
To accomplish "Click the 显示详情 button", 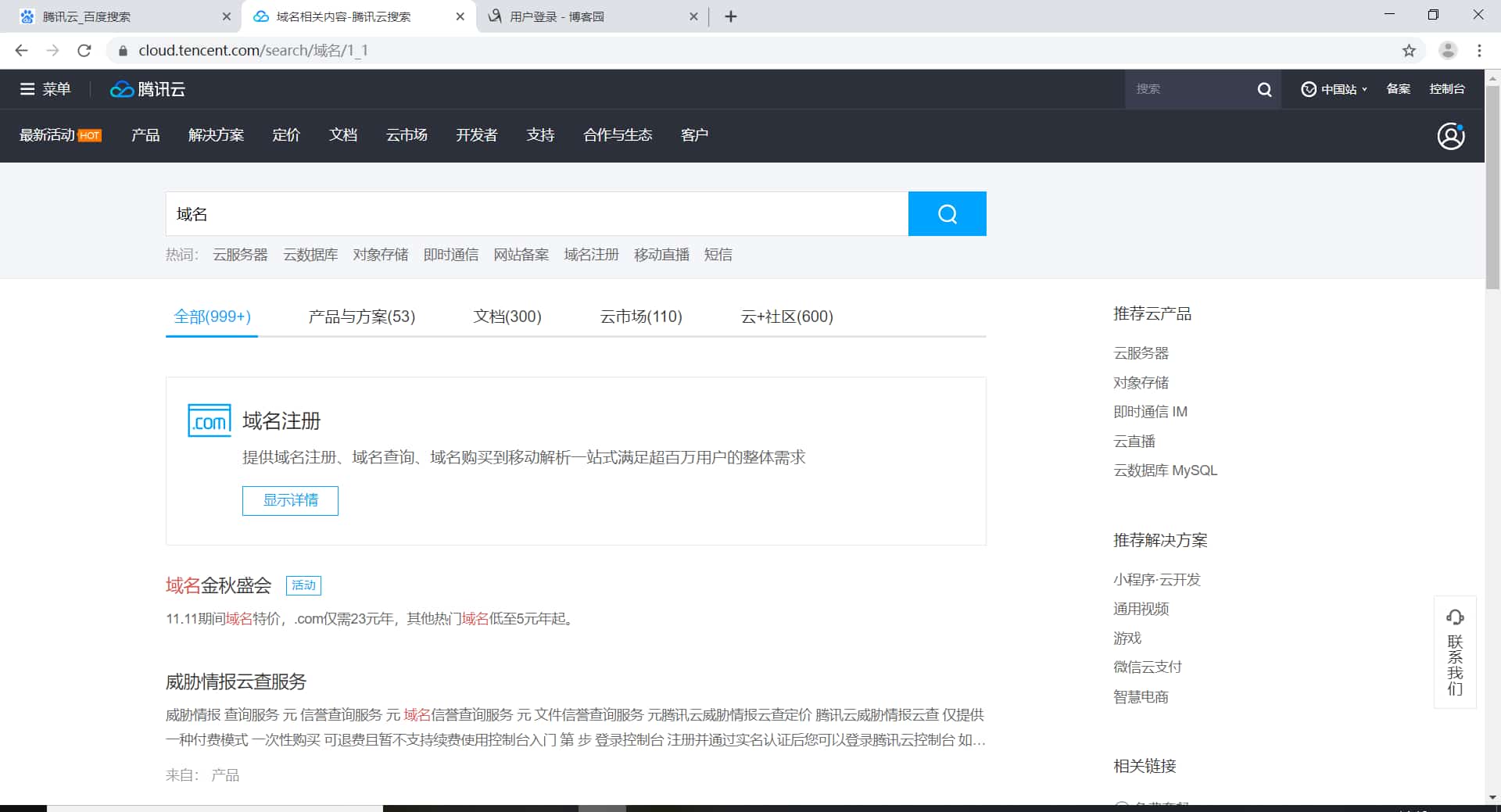I will pyautogui.click(x=289, y=500).
